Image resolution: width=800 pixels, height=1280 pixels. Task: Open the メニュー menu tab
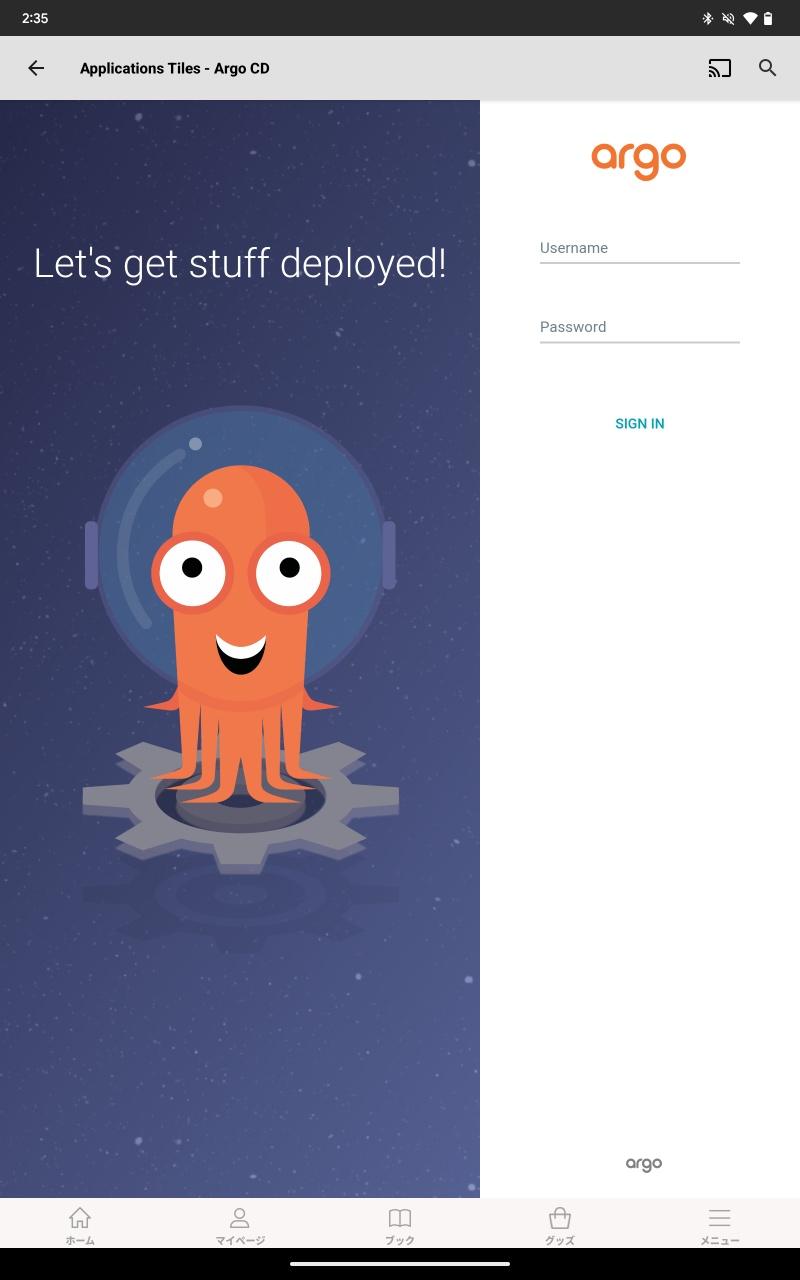pyautogui.click(x=720, y=1224)
